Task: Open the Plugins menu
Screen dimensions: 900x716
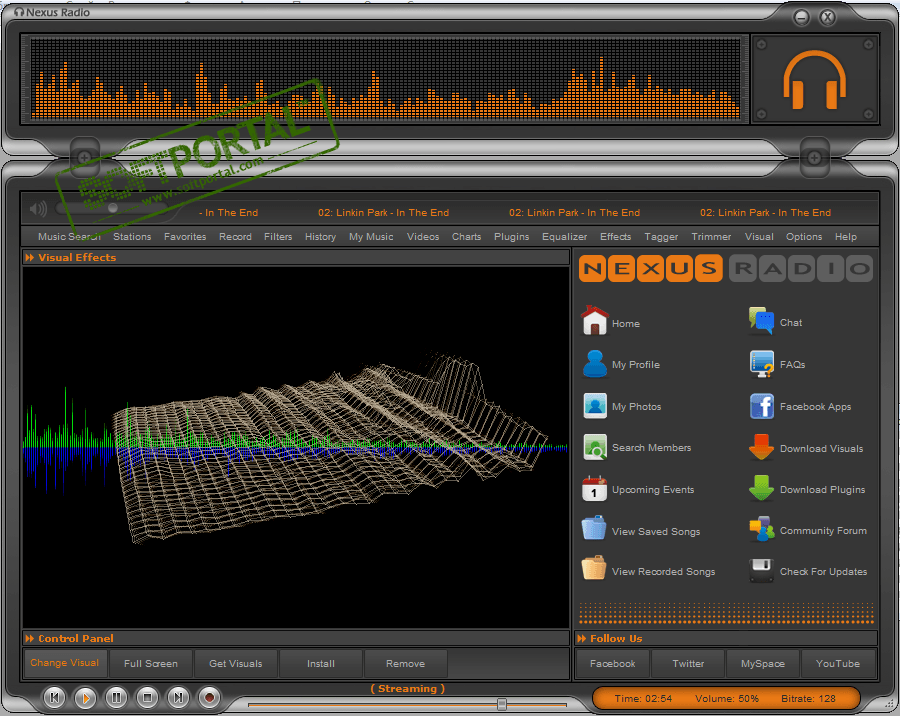Action: (511, 237)
